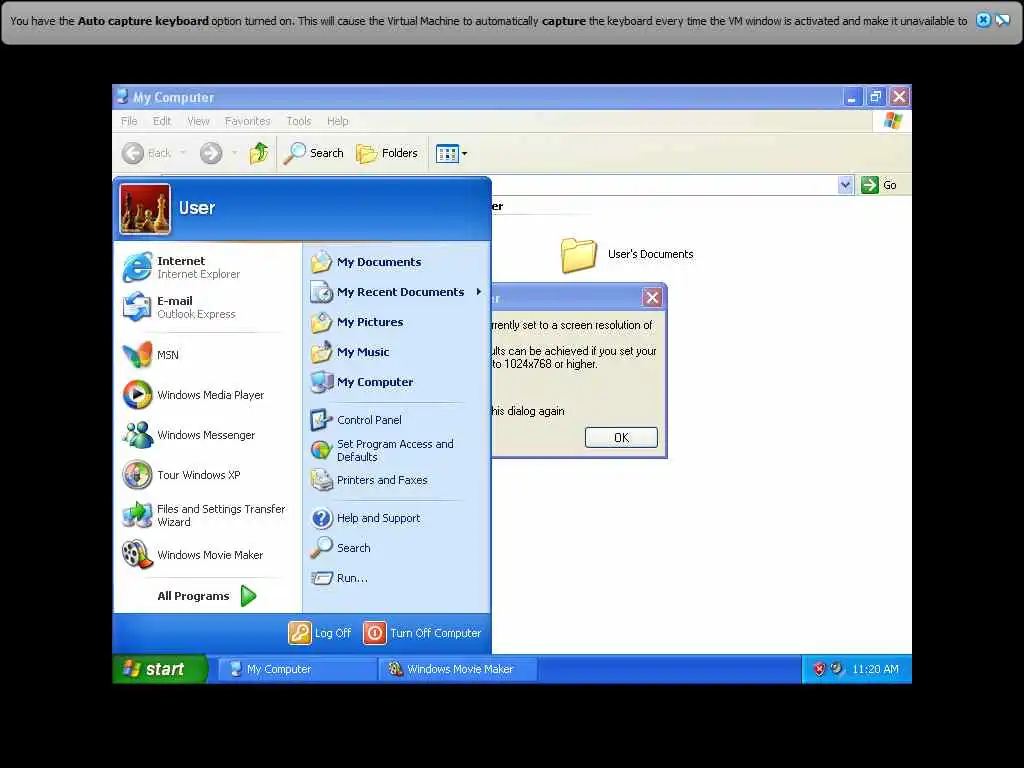Open the Edit menu
Screen dimensions: 1024x768
[x=161, y=121]
